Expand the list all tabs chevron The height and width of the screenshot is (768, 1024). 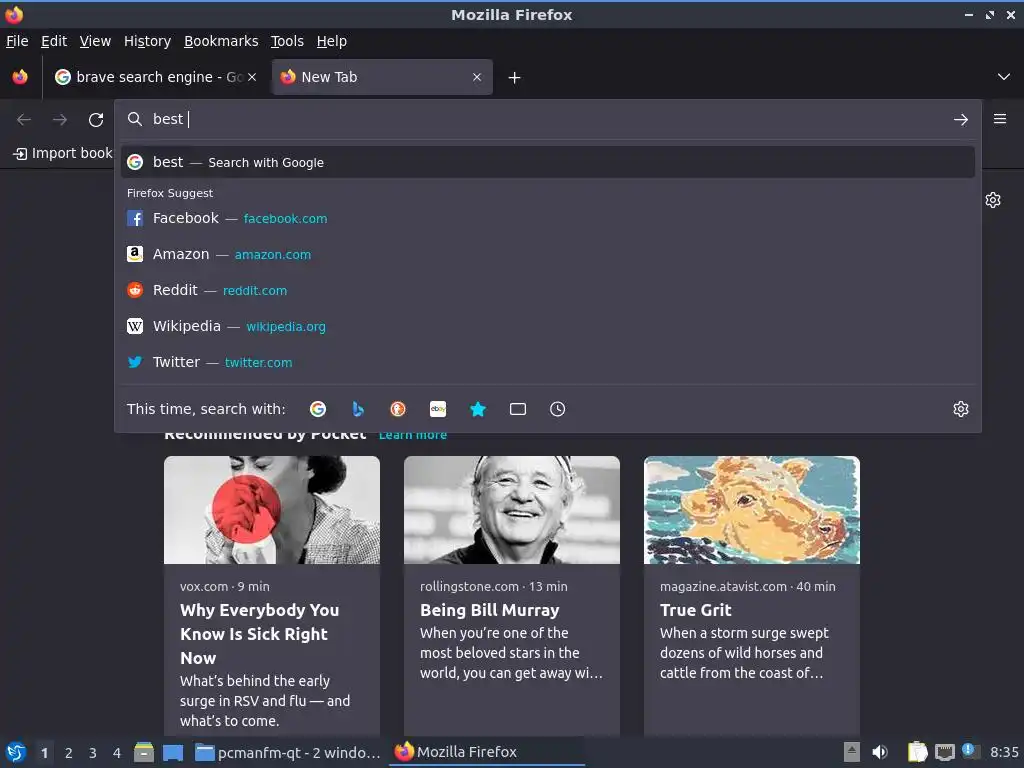pos(1004,77)
